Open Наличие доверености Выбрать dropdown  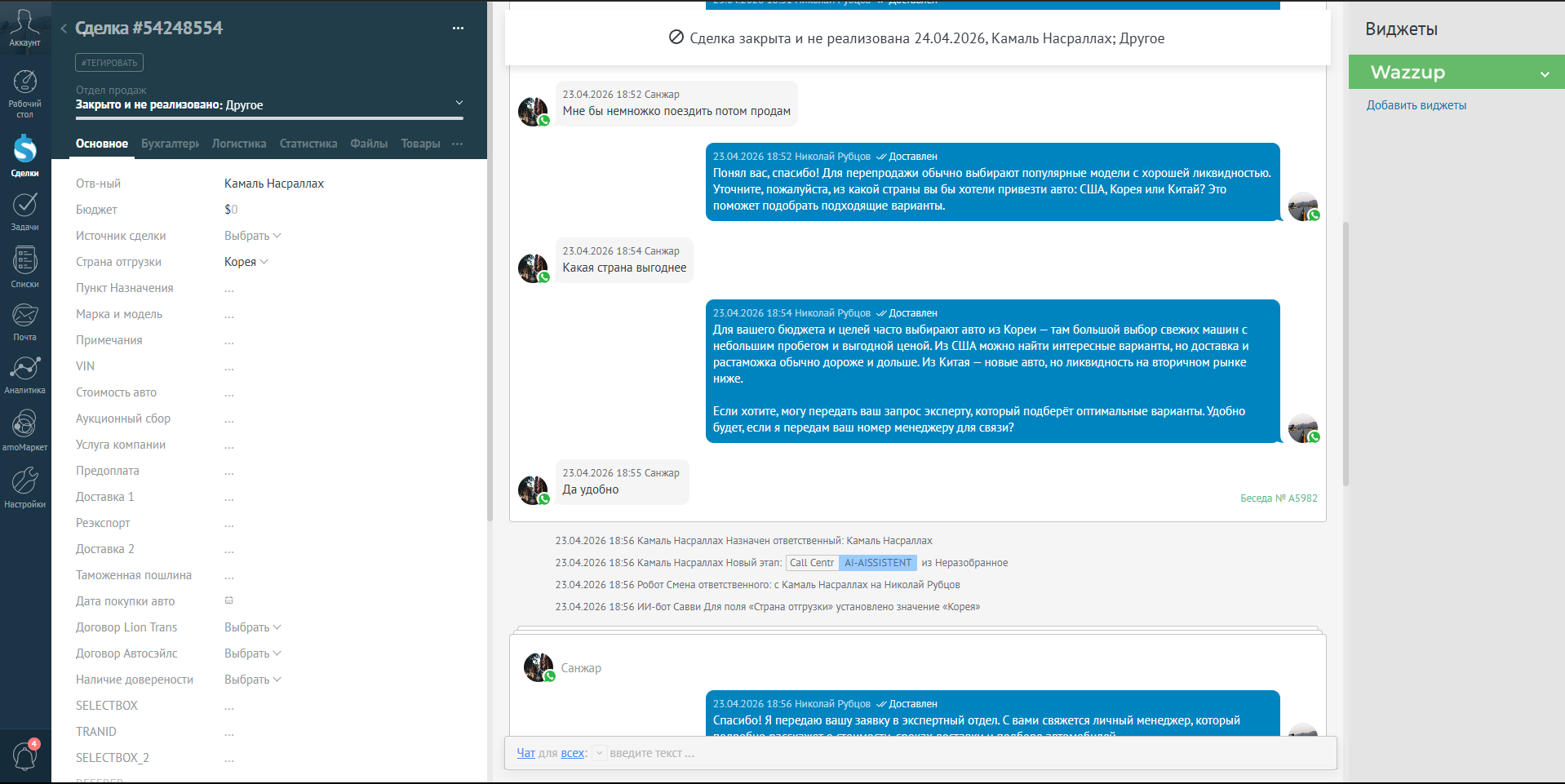pyautogui.click(x=253, y=680)
